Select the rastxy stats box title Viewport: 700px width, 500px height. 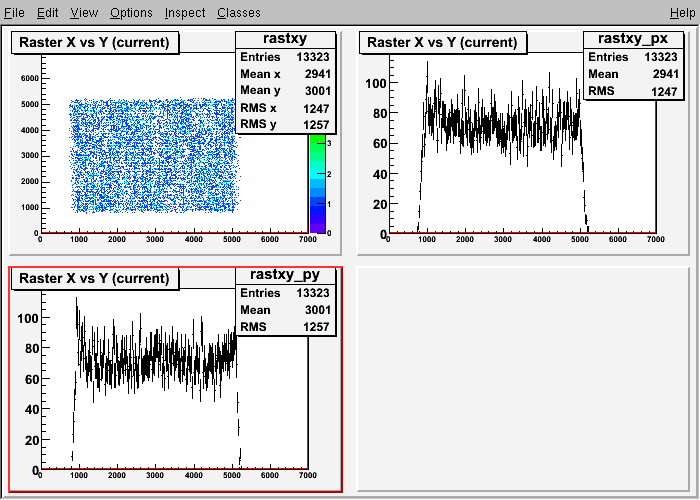[x=285, y=39]
